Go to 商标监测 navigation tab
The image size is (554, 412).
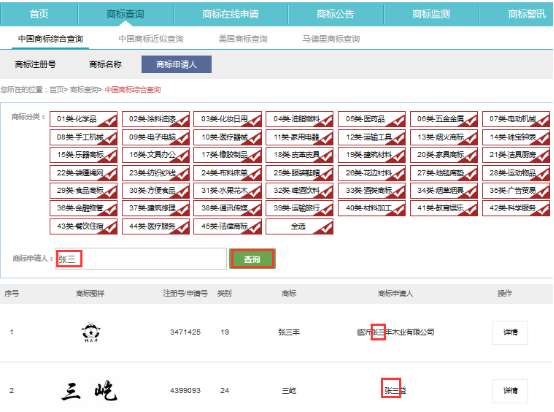point(431,14)
